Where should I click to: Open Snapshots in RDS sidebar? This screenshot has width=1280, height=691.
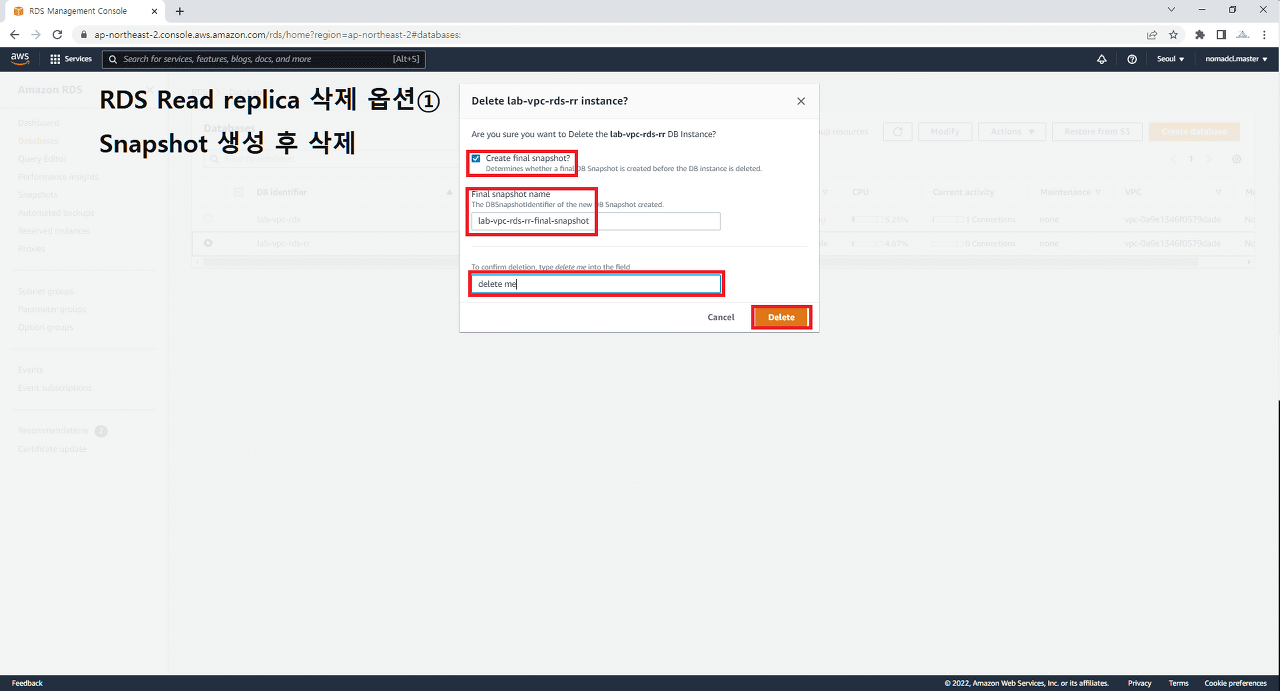click(38, 195)
